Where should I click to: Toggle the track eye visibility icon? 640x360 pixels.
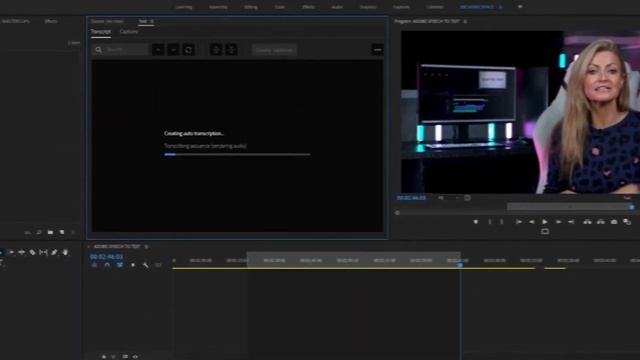click(x=135, y=356)
